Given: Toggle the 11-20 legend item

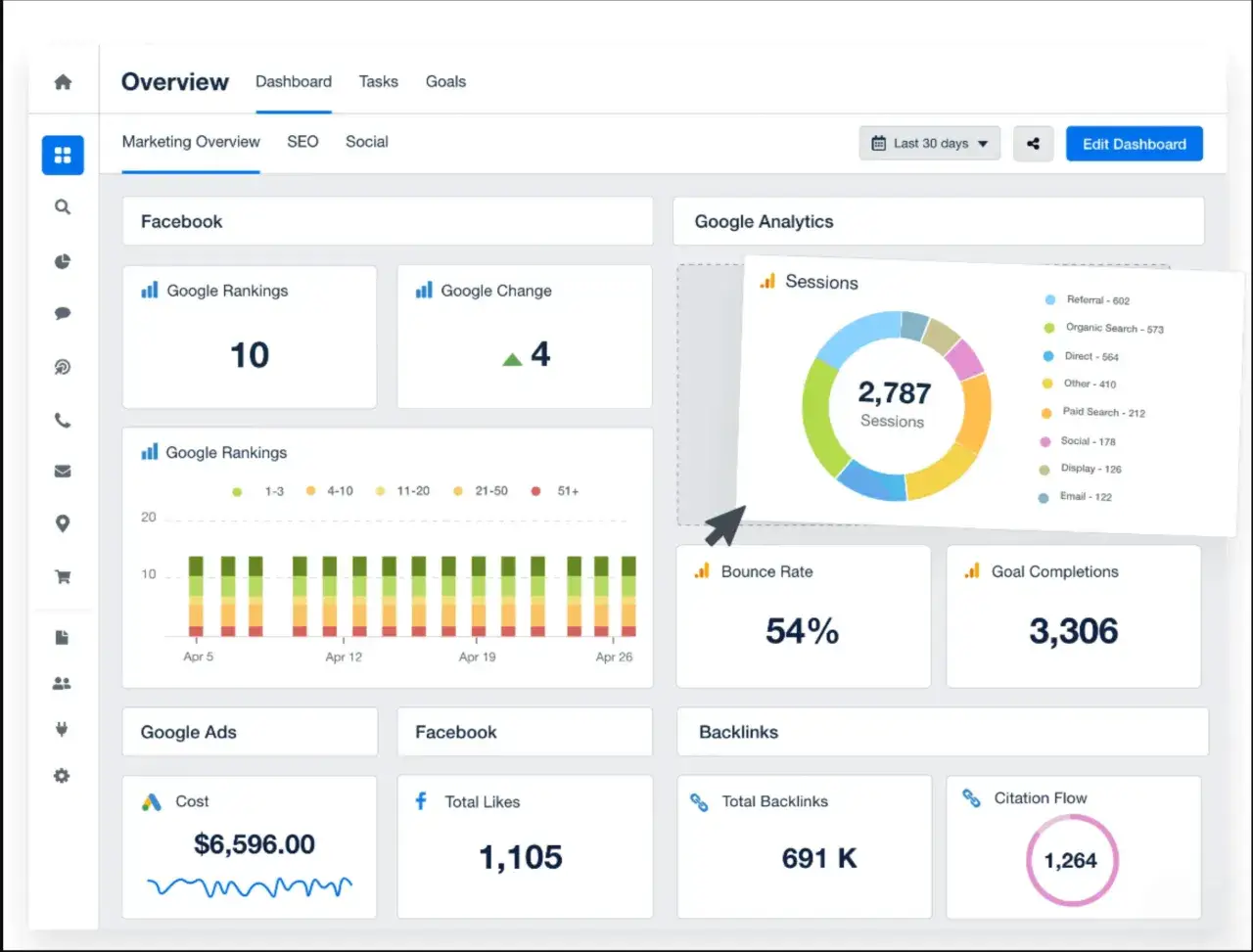Looking at the screenshot, I should (x=403, y=491).
